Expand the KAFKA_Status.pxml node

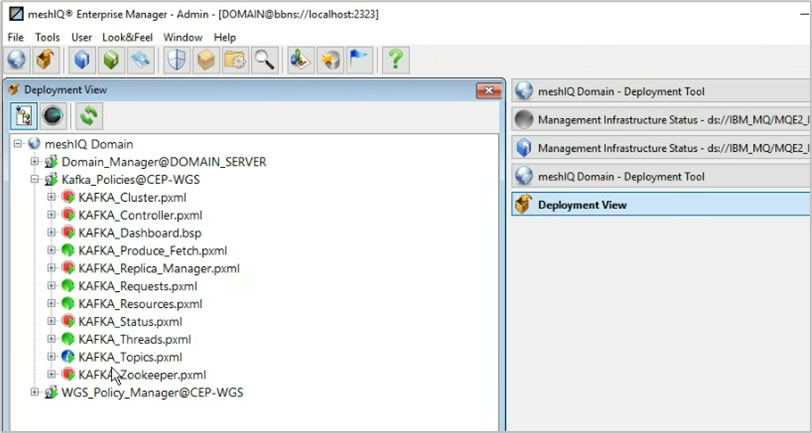click(51, 321)
